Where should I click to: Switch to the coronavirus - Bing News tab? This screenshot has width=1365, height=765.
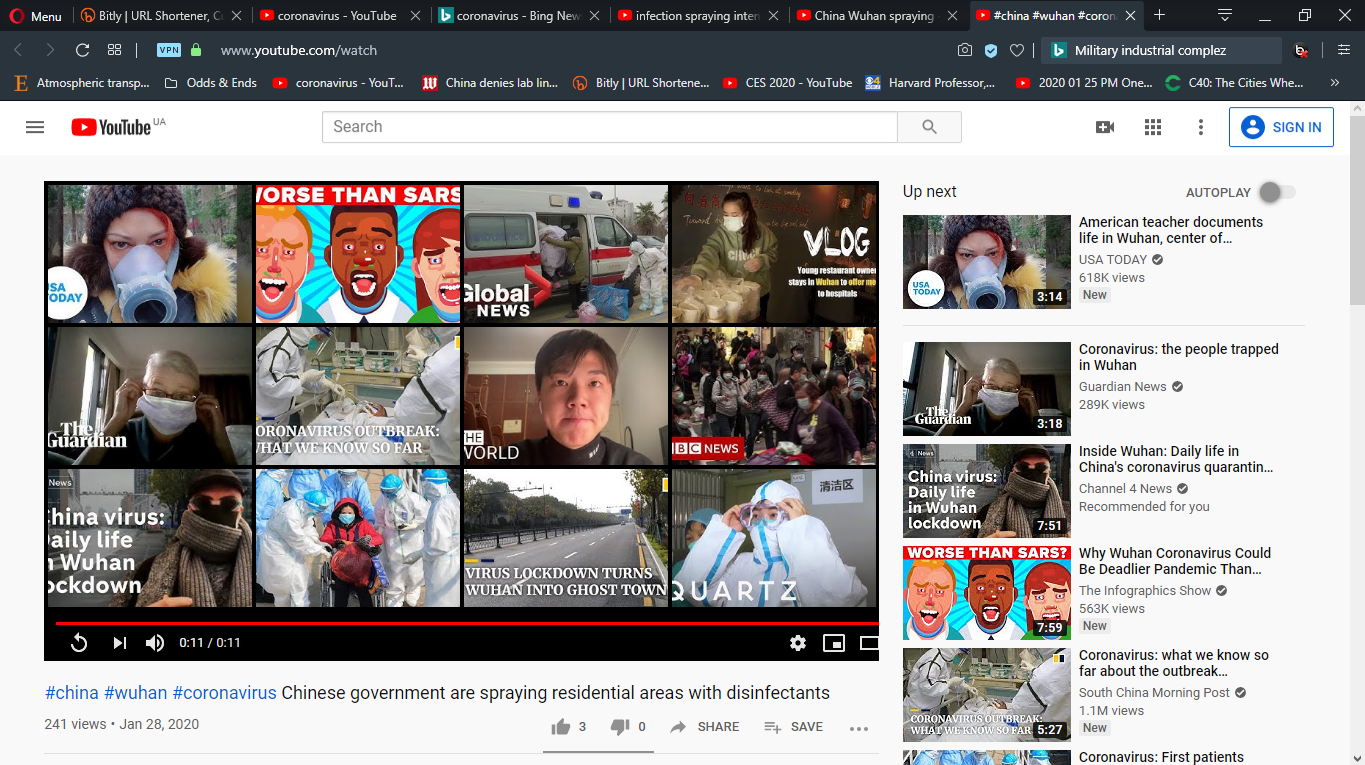pos(519,16)
